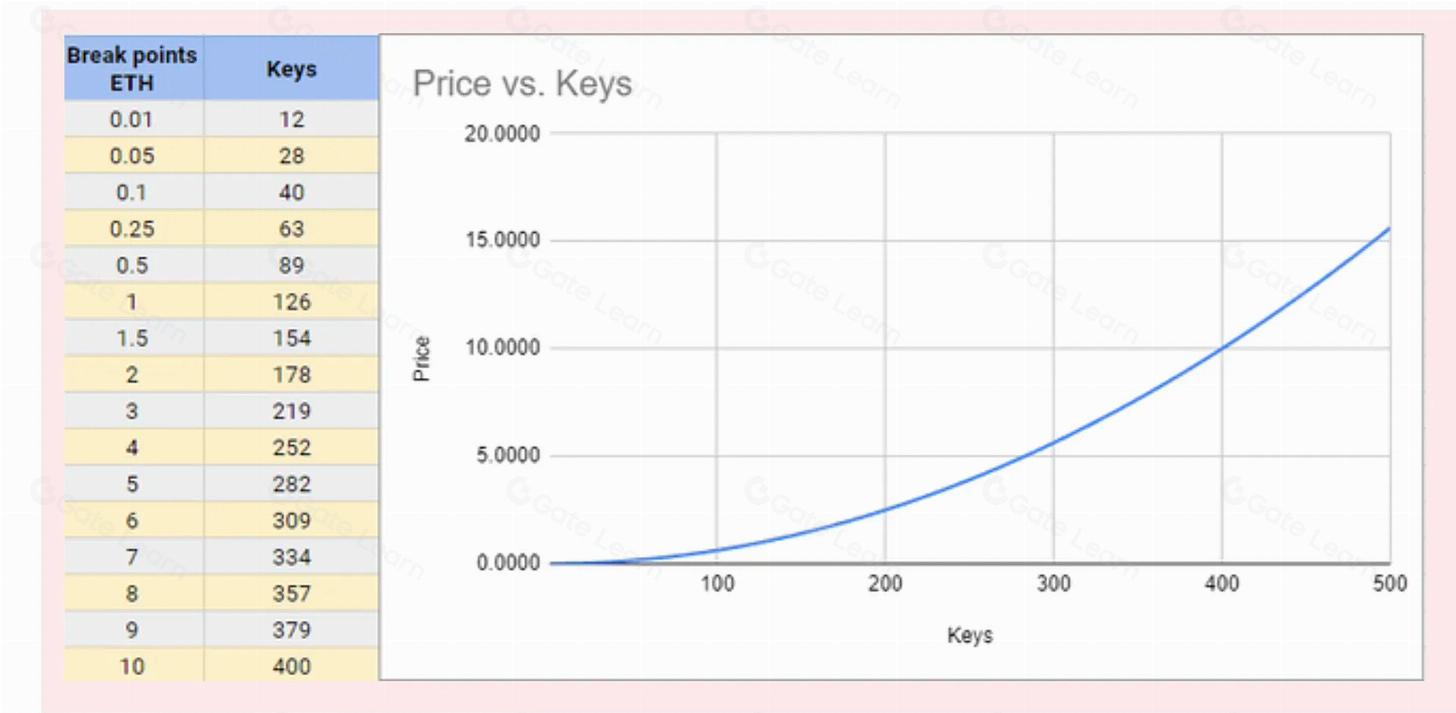Viewport: 1456px width, 713px height.
Task: Click the 10.0000 y-axis tick label
Action: [502, 348]
